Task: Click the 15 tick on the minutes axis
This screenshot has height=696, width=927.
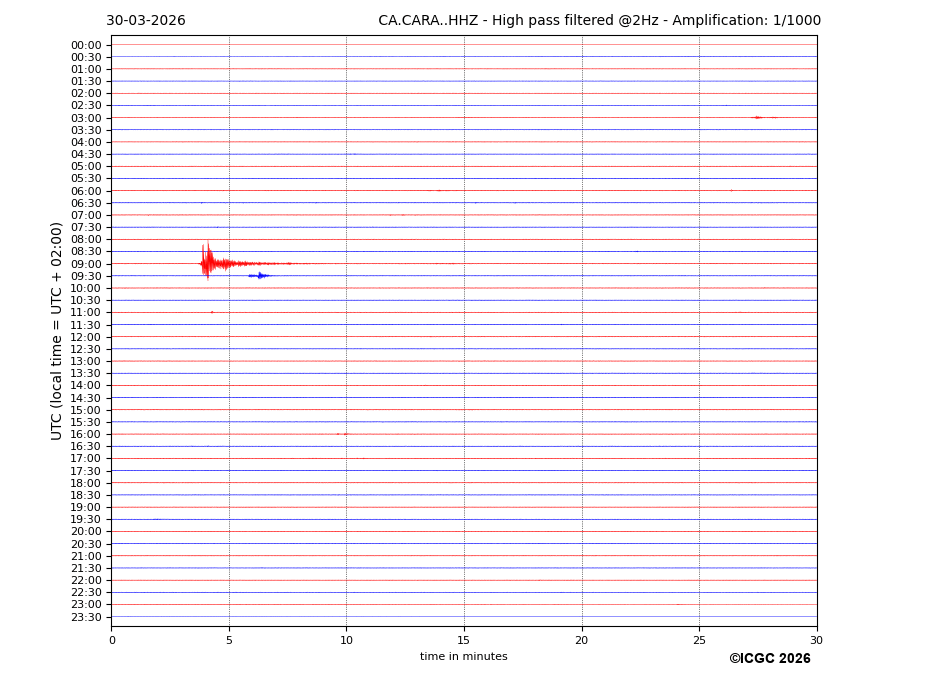Action: (x=464, y=640)
